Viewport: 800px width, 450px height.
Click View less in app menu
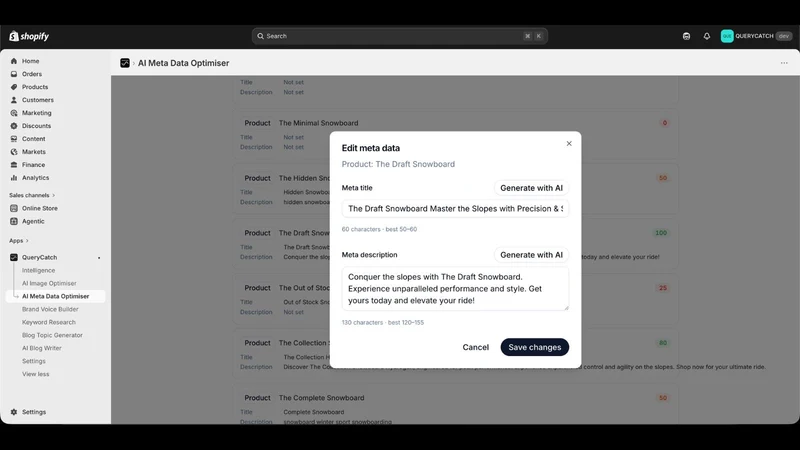[35, 374]
